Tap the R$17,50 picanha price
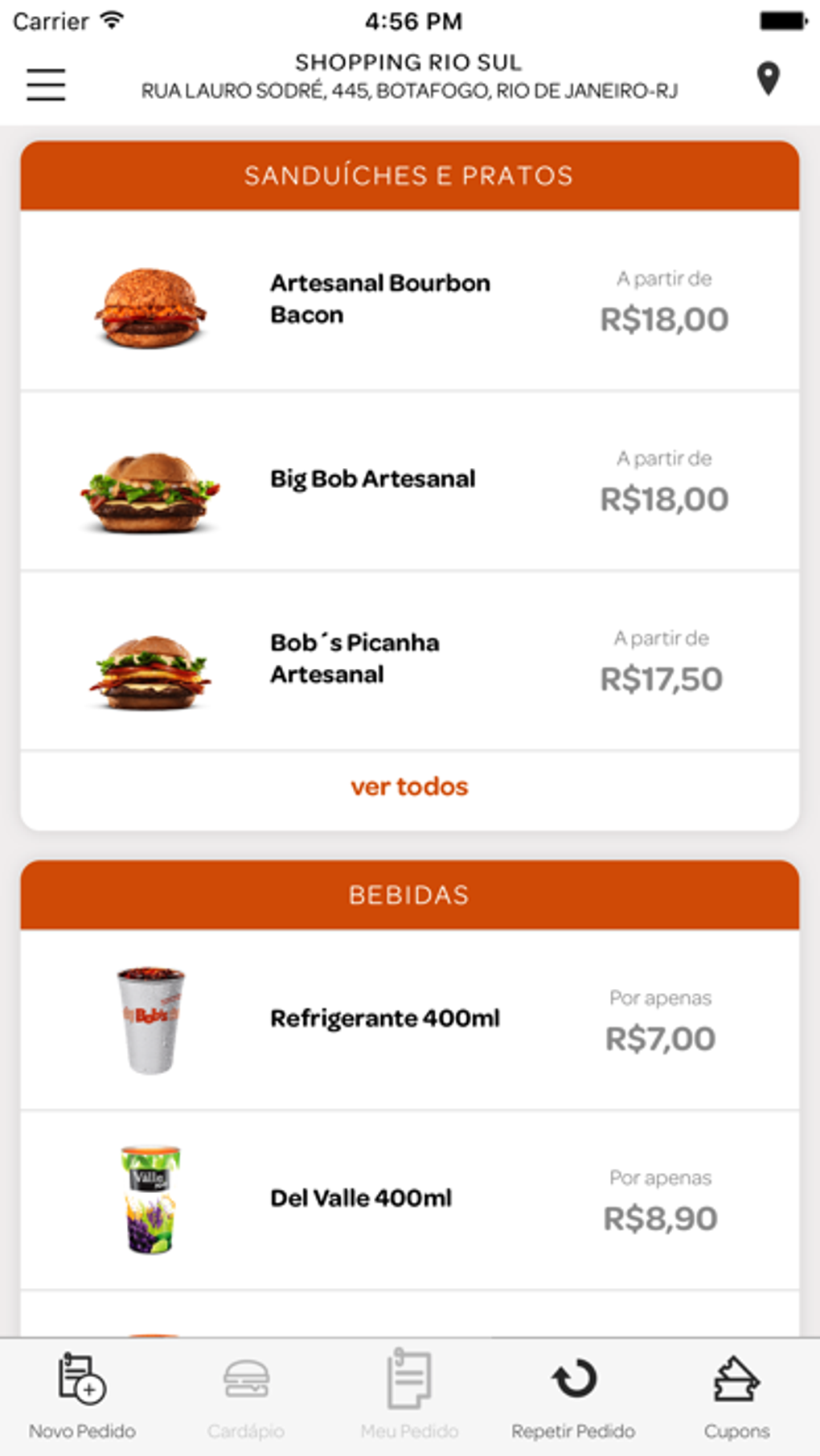 pos(662,679)
